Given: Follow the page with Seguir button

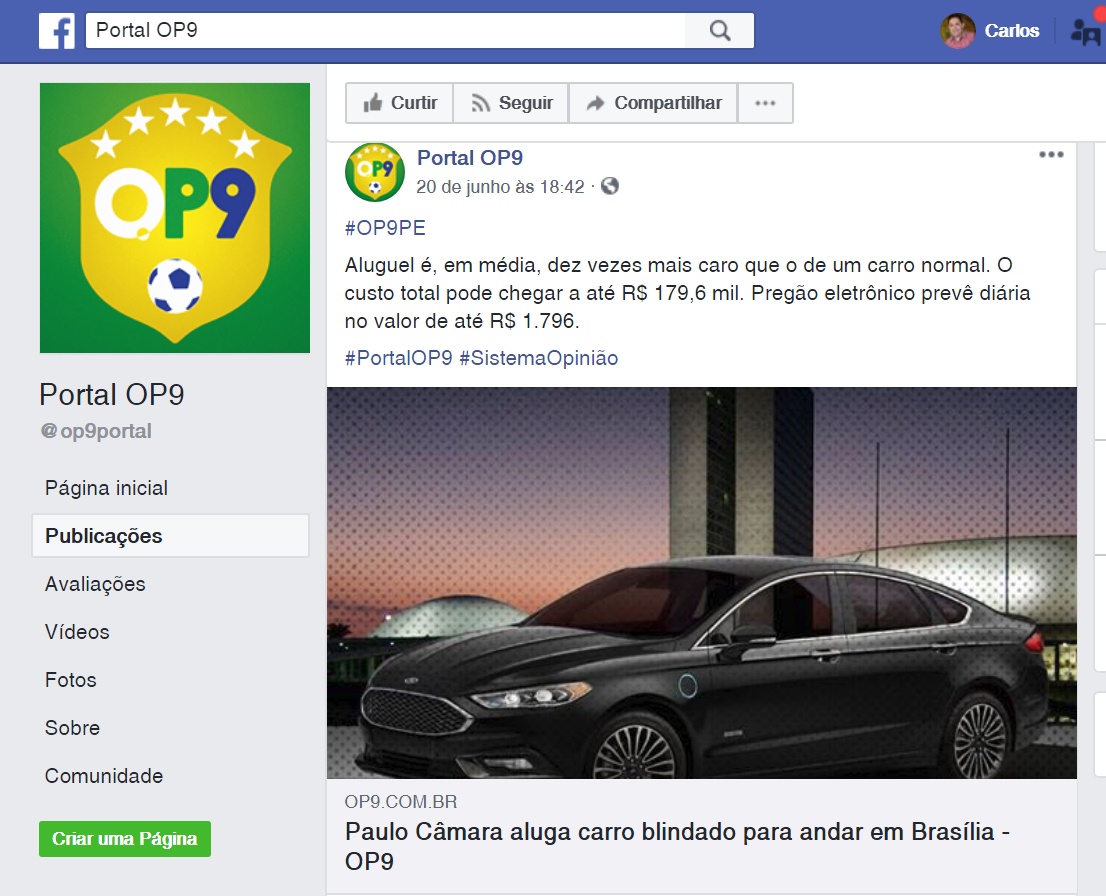Looking at the screenshot, I should (x=511, y=103).
